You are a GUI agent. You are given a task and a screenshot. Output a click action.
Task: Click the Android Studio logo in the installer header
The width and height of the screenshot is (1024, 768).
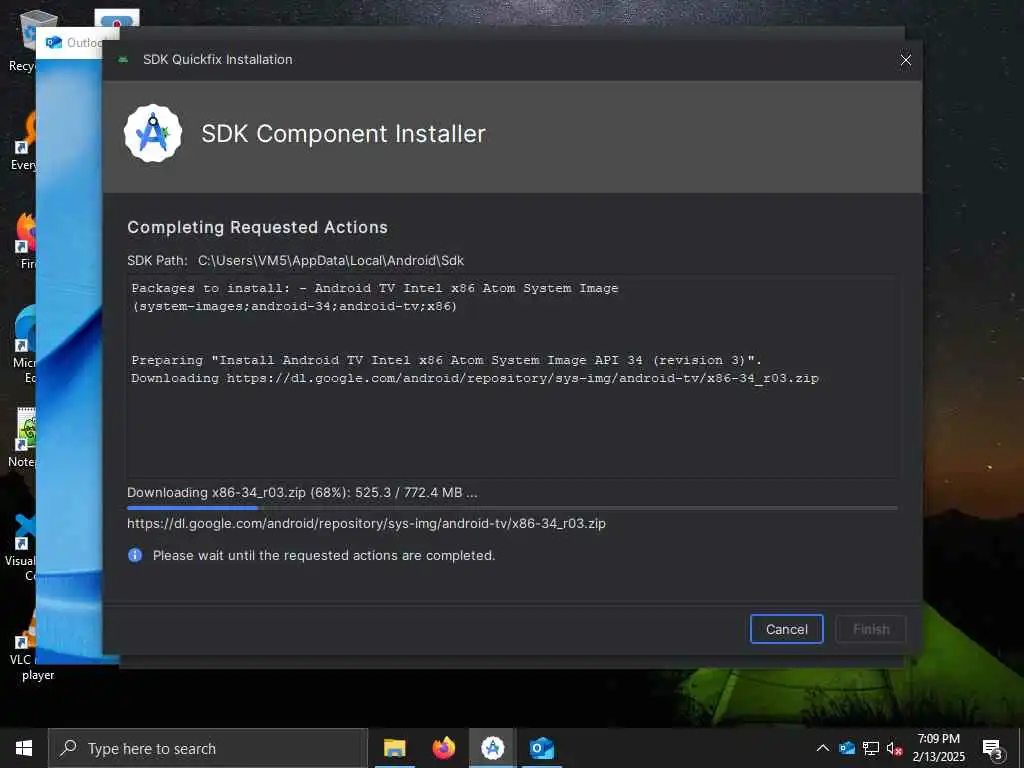point(153,133)
